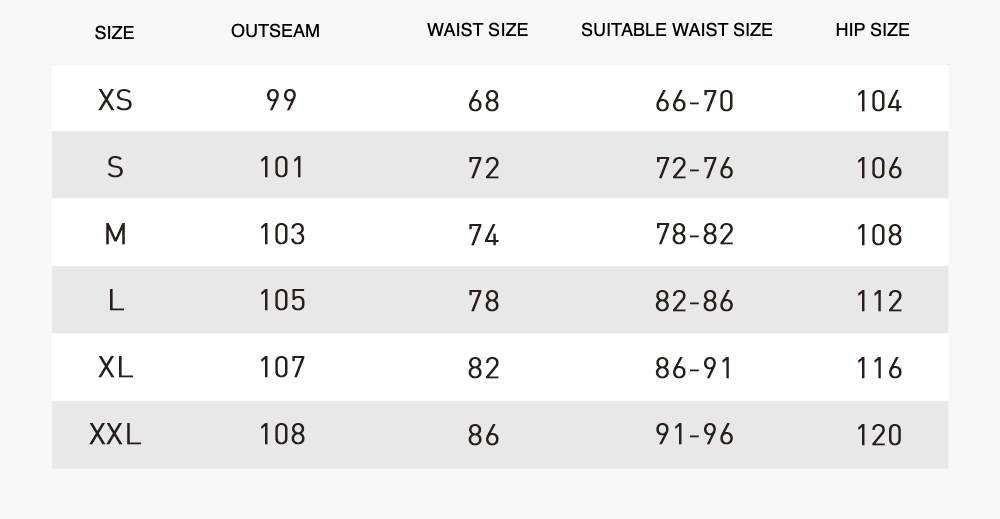Click waist size 68 in XS row
Viewport: 1000px width, 519px height.
[x=483, y=101]
